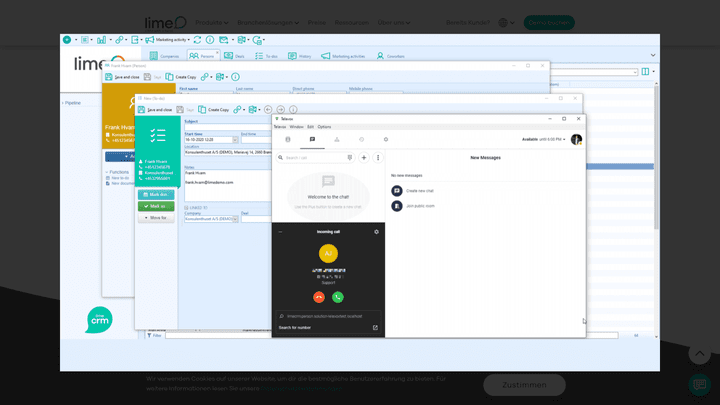Image resolution: width=720 pixels, height=405 pixels.
Task: Open the Start time date picker dropdown
Action: [x=235, y=140]
